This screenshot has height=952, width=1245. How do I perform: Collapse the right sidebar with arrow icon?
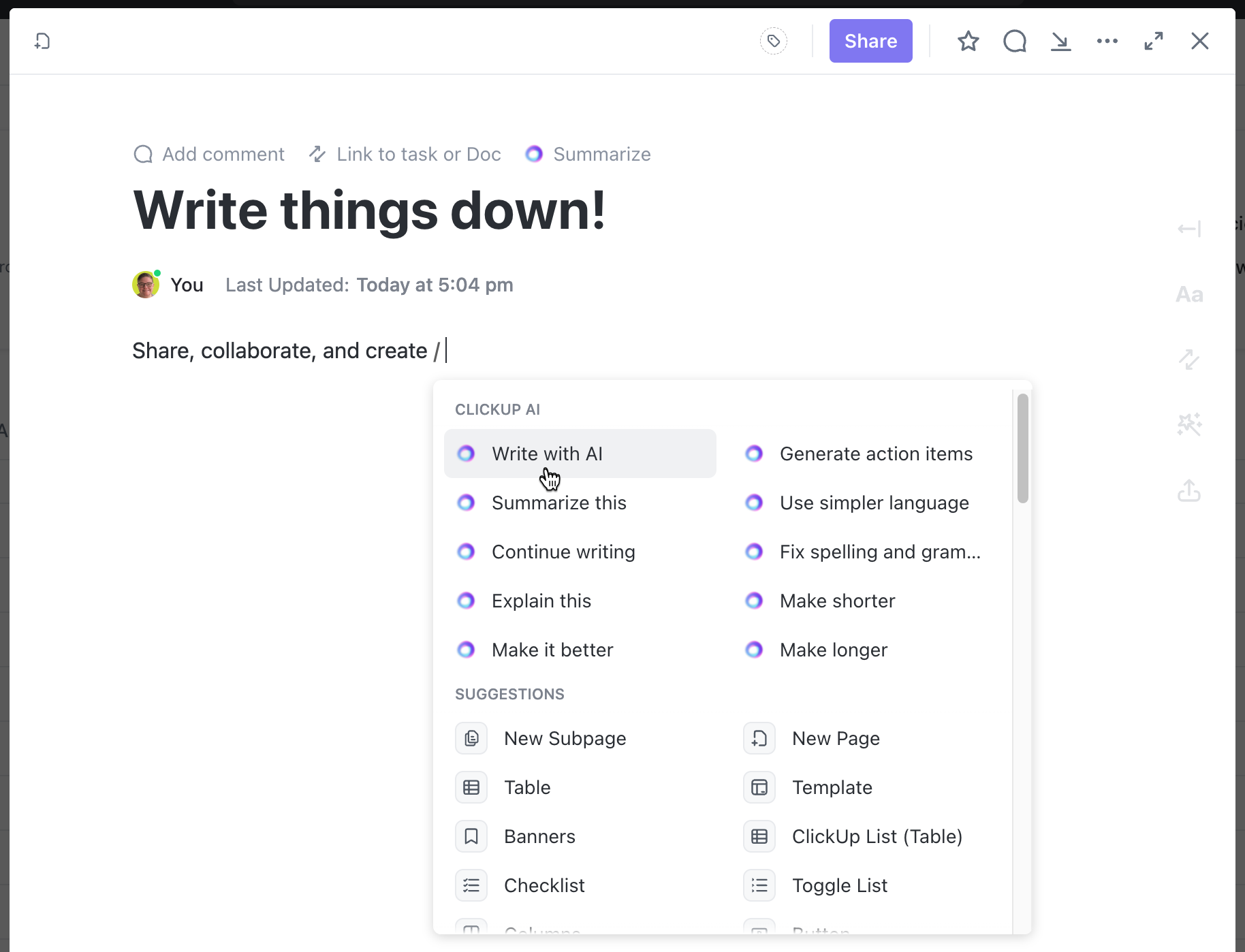tap(1189, 229)
